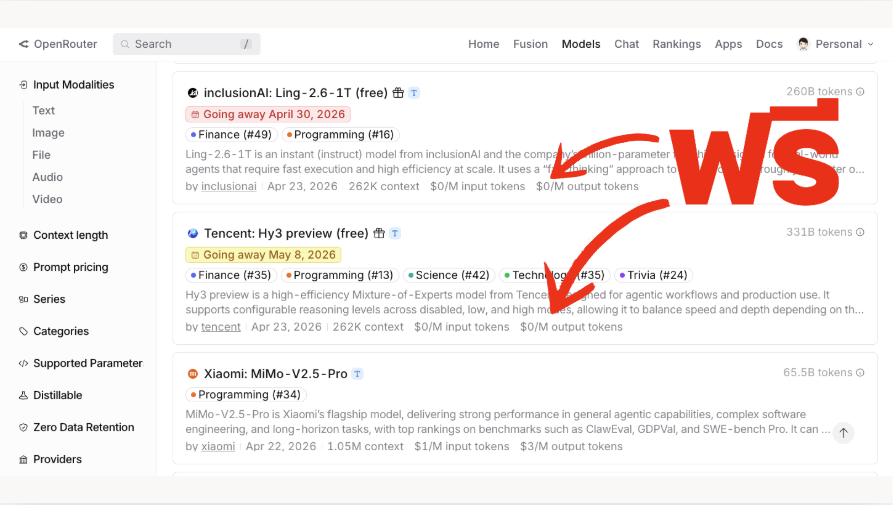Screen dimensions: 893x505
Task: Click the Going away May 8, 2026 badge
Action: tap(263, 255)
